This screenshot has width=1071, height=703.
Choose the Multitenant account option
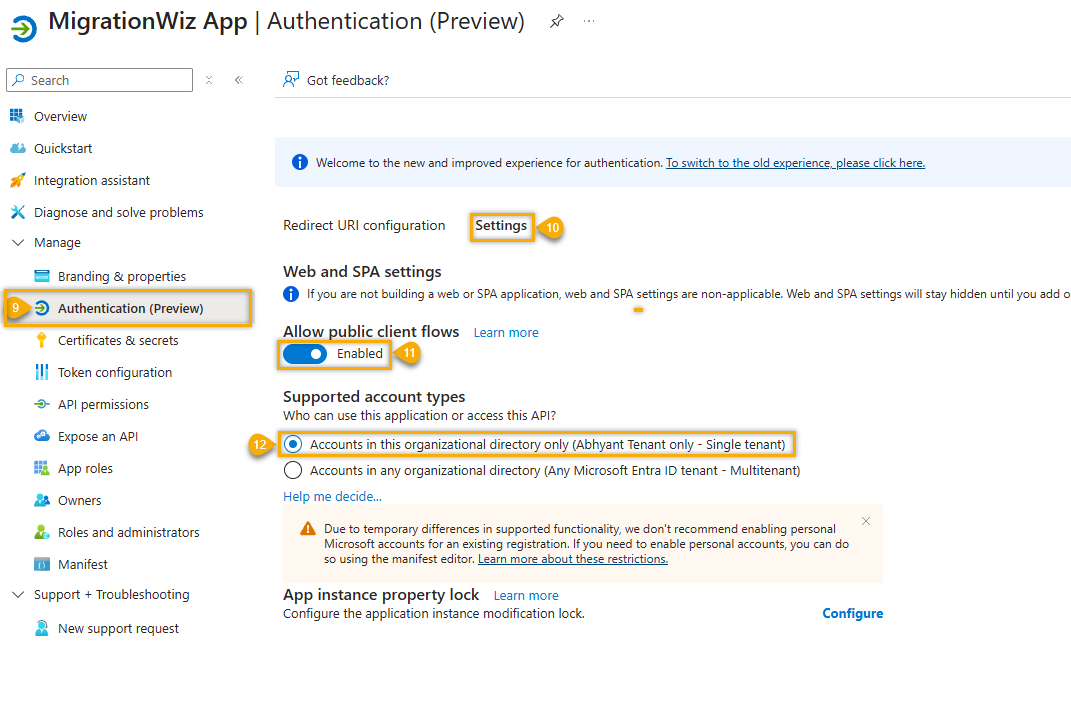(293, 470)
